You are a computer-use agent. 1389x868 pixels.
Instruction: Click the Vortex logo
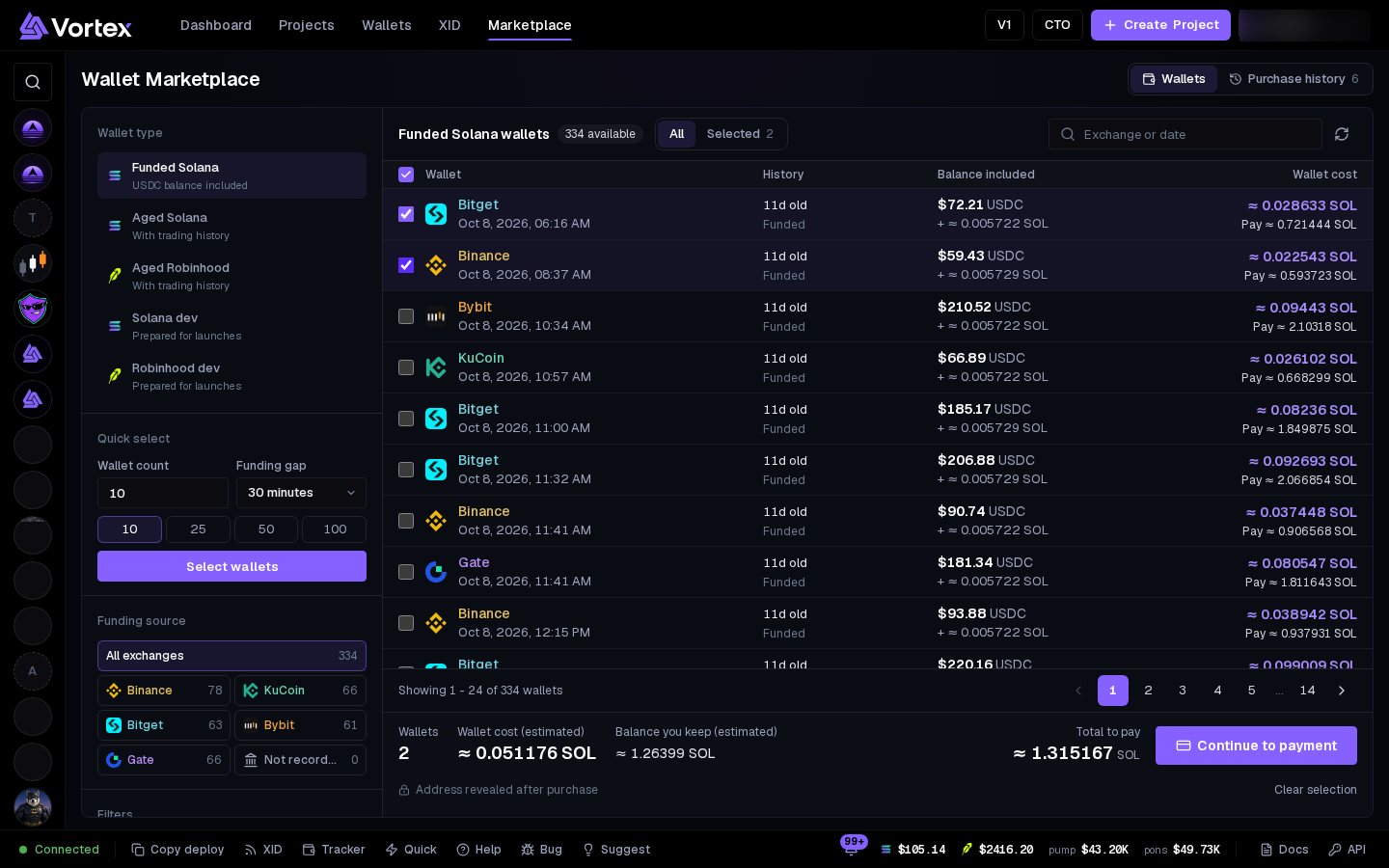[75, 26]
